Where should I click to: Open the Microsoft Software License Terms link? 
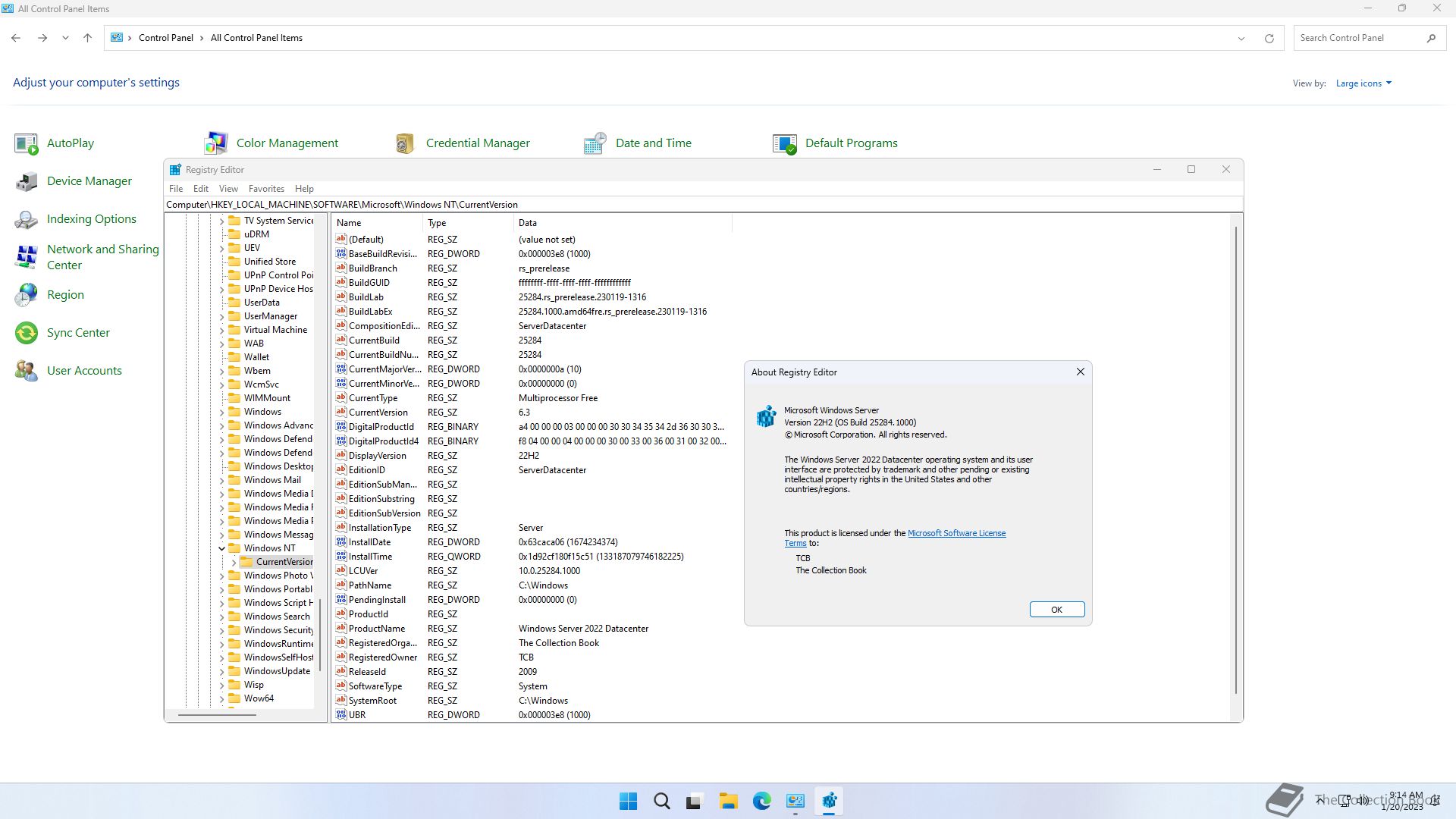point(956,533)
